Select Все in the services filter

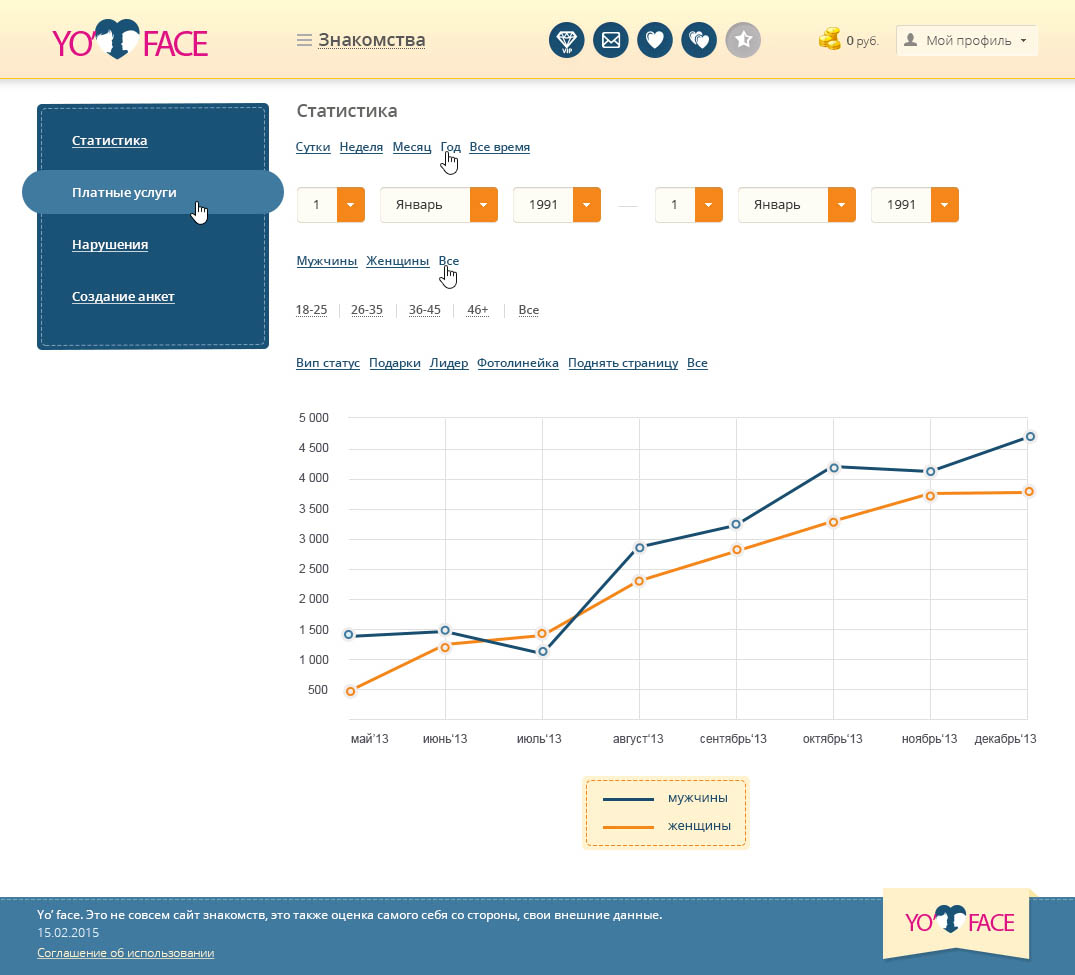(697, 363)
